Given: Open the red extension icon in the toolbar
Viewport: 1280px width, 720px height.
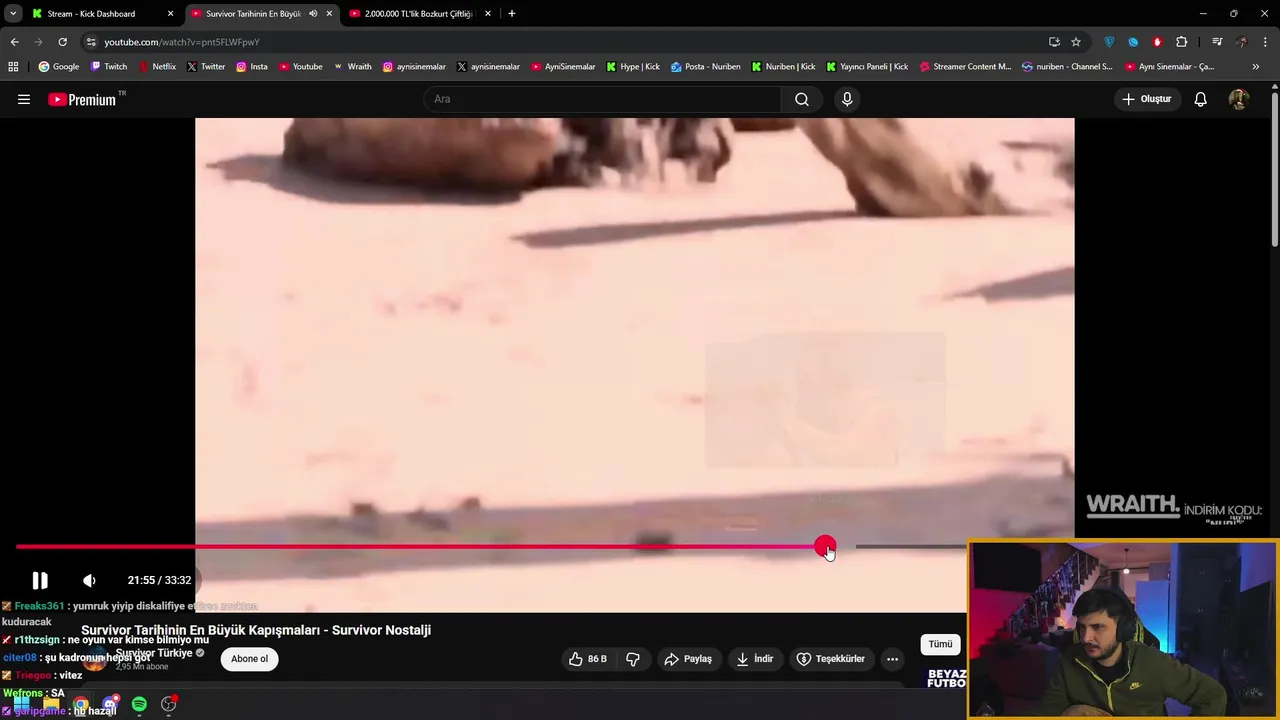Looking at the screenshot, I should click(x=1157, y=42).
